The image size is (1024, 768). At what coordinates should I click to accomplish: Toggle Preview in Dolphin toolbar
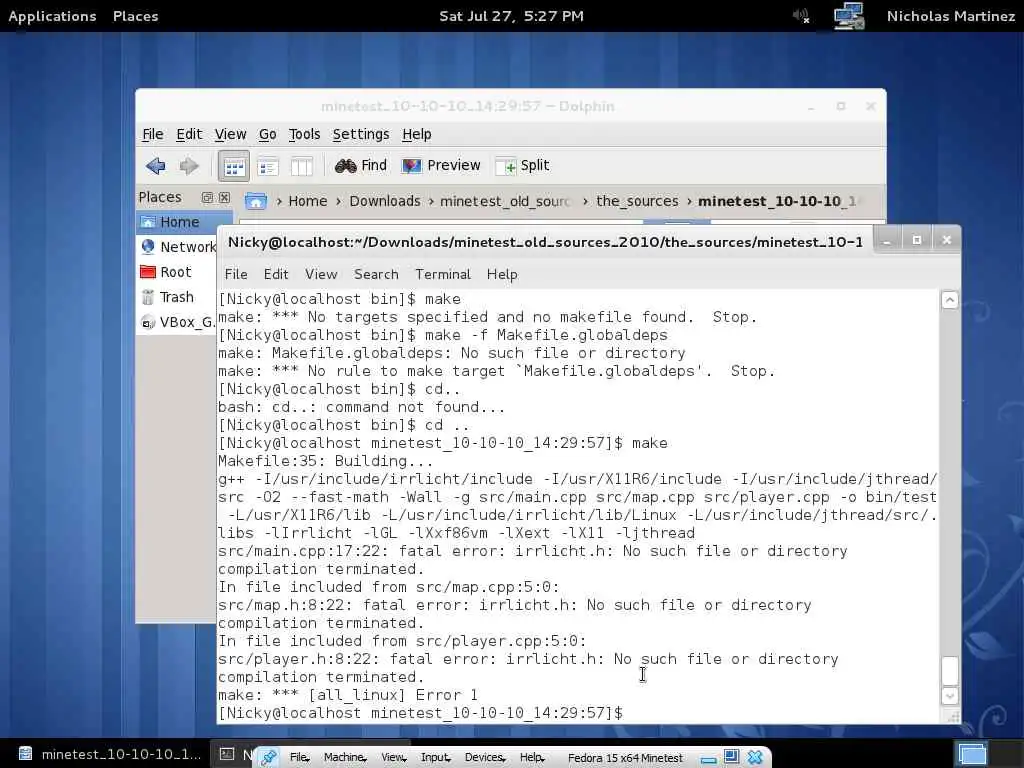click(441, 166)
